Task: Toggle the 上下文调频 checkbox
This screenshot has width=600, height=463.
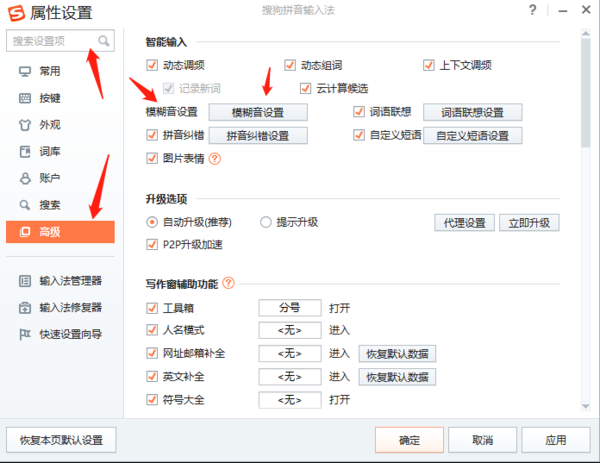Action: (429, 65)
